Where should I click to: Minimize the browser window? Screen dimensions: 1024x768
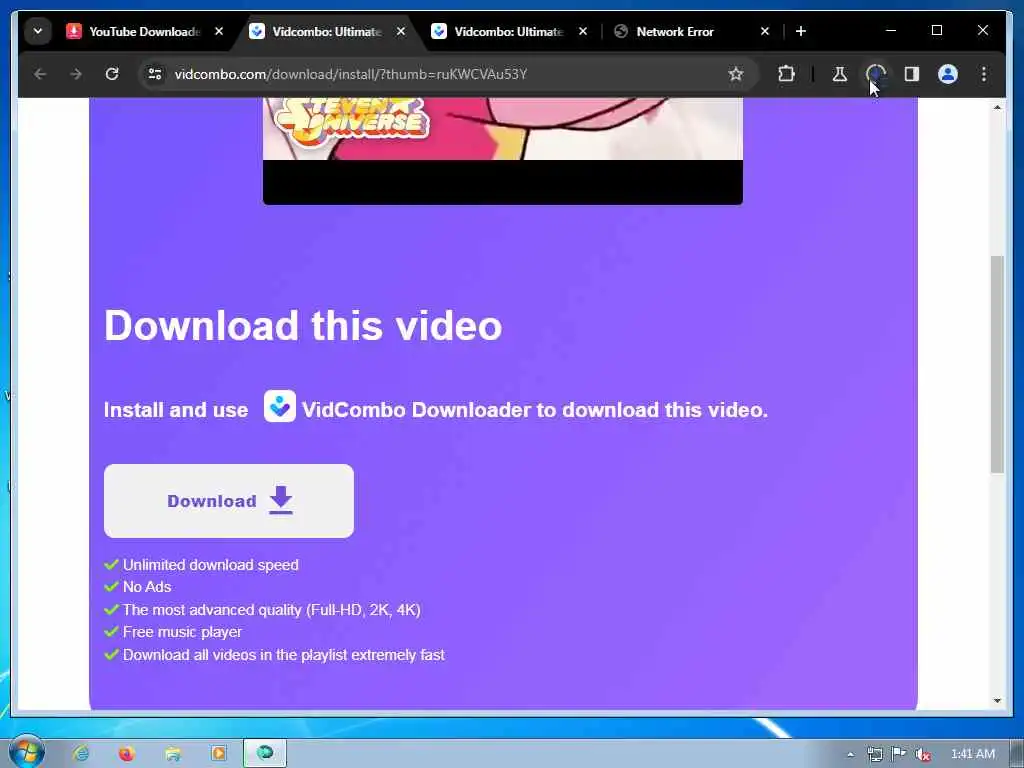891,31
